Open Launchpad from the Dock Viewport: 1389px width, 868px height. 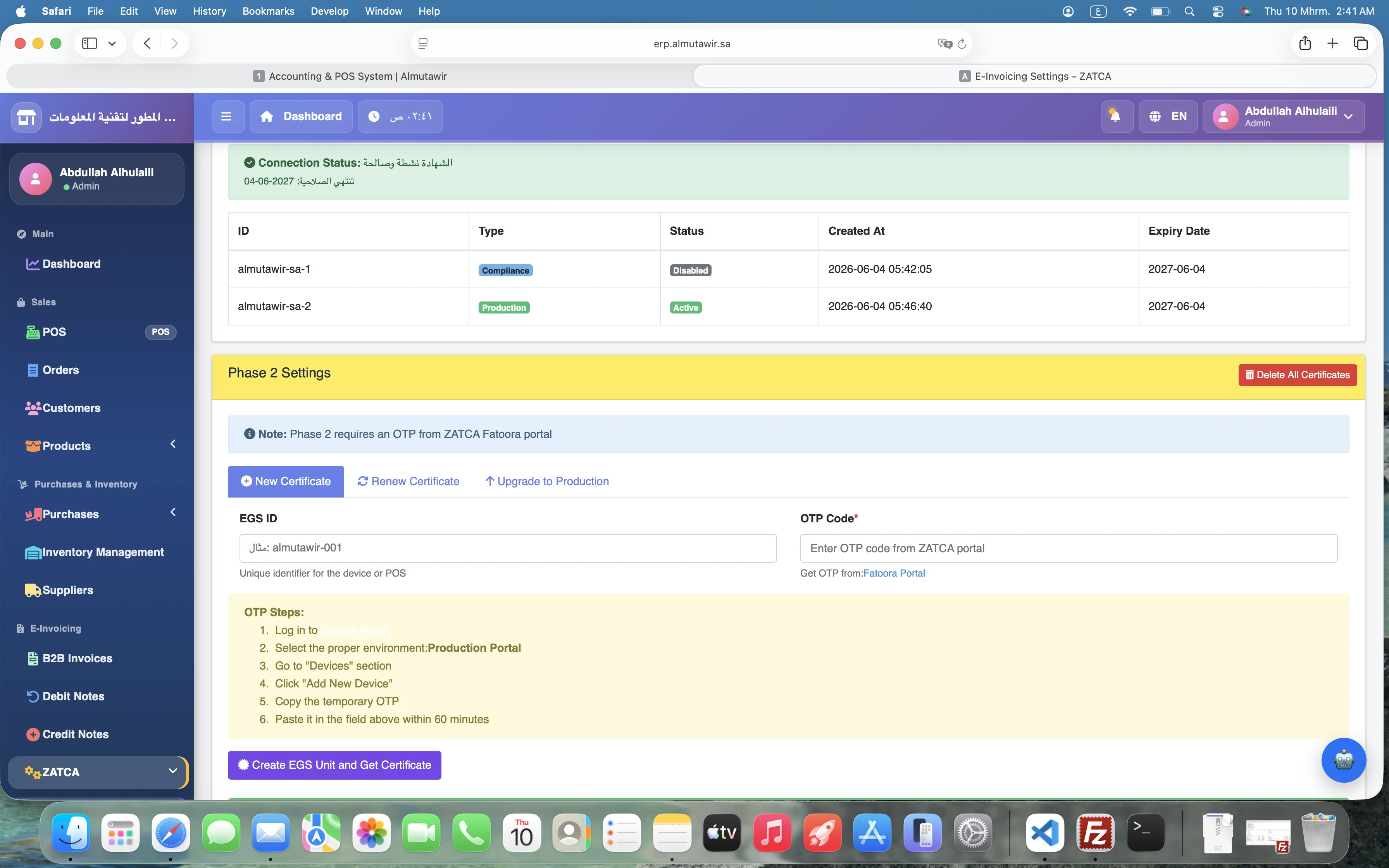click(121, 832)
